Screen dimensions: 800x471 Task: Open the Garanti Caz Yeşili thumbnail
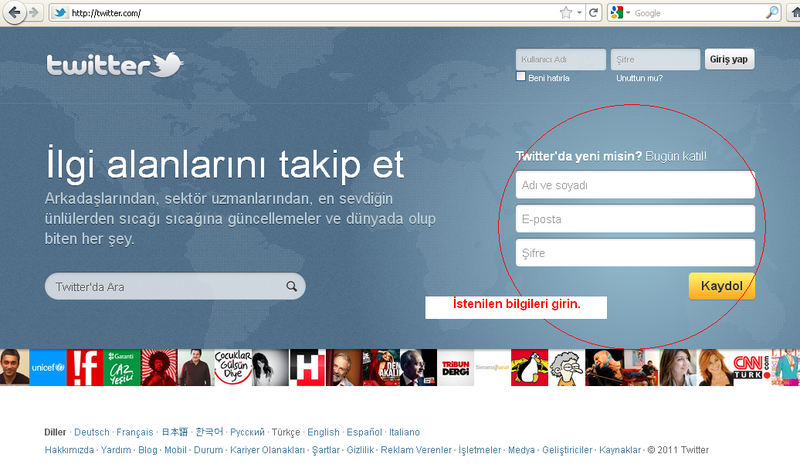click(122, 367)
